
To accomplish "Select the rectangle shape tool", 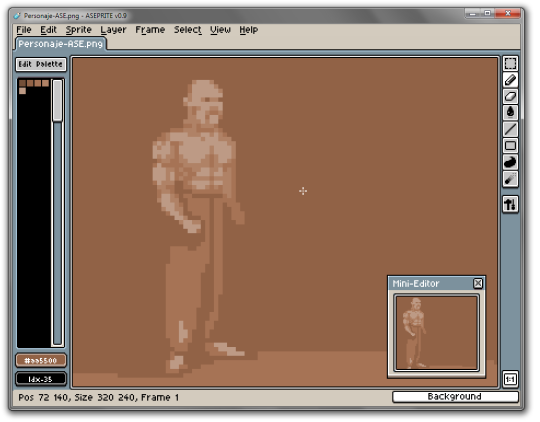I will 510,145.
